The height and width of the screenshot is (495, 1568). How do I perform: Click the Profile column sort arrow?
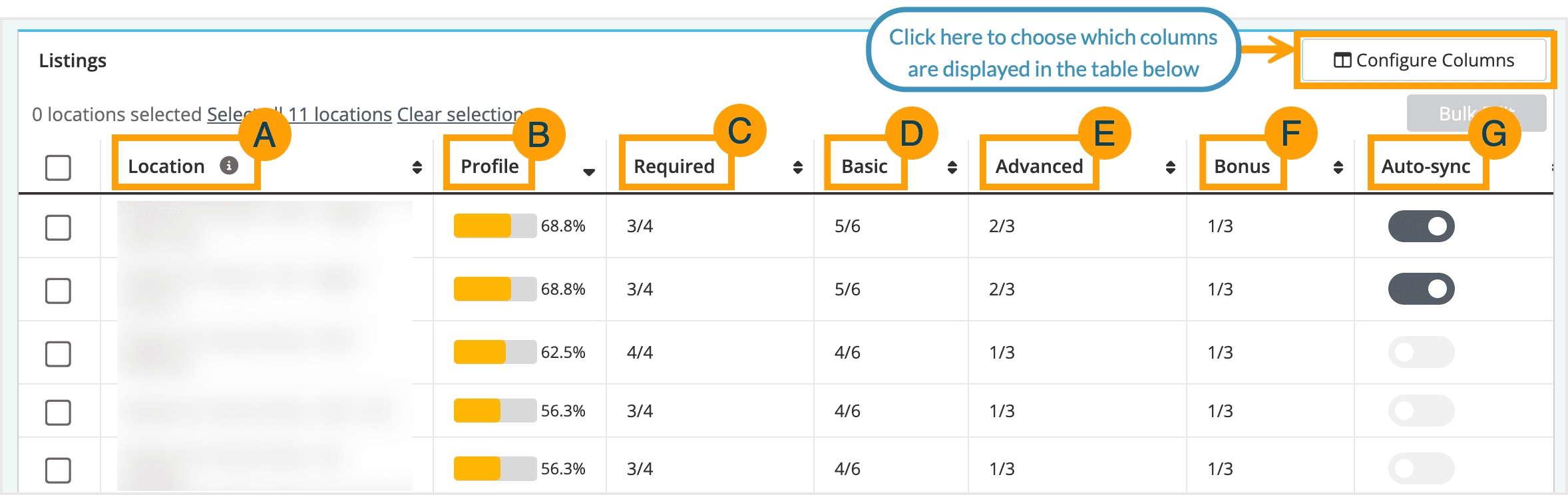coord(588,172)
